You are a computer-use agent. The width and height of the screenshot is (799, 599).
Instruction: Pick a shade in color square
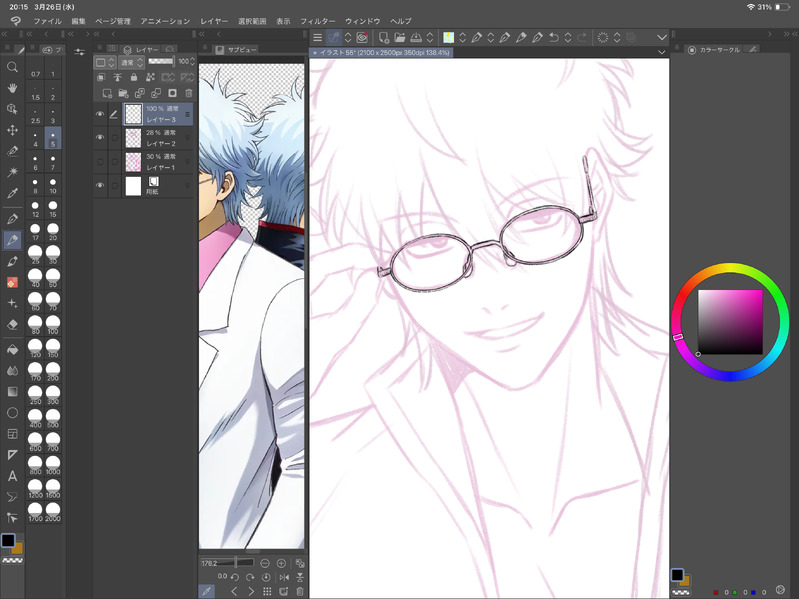pos(730,322)
